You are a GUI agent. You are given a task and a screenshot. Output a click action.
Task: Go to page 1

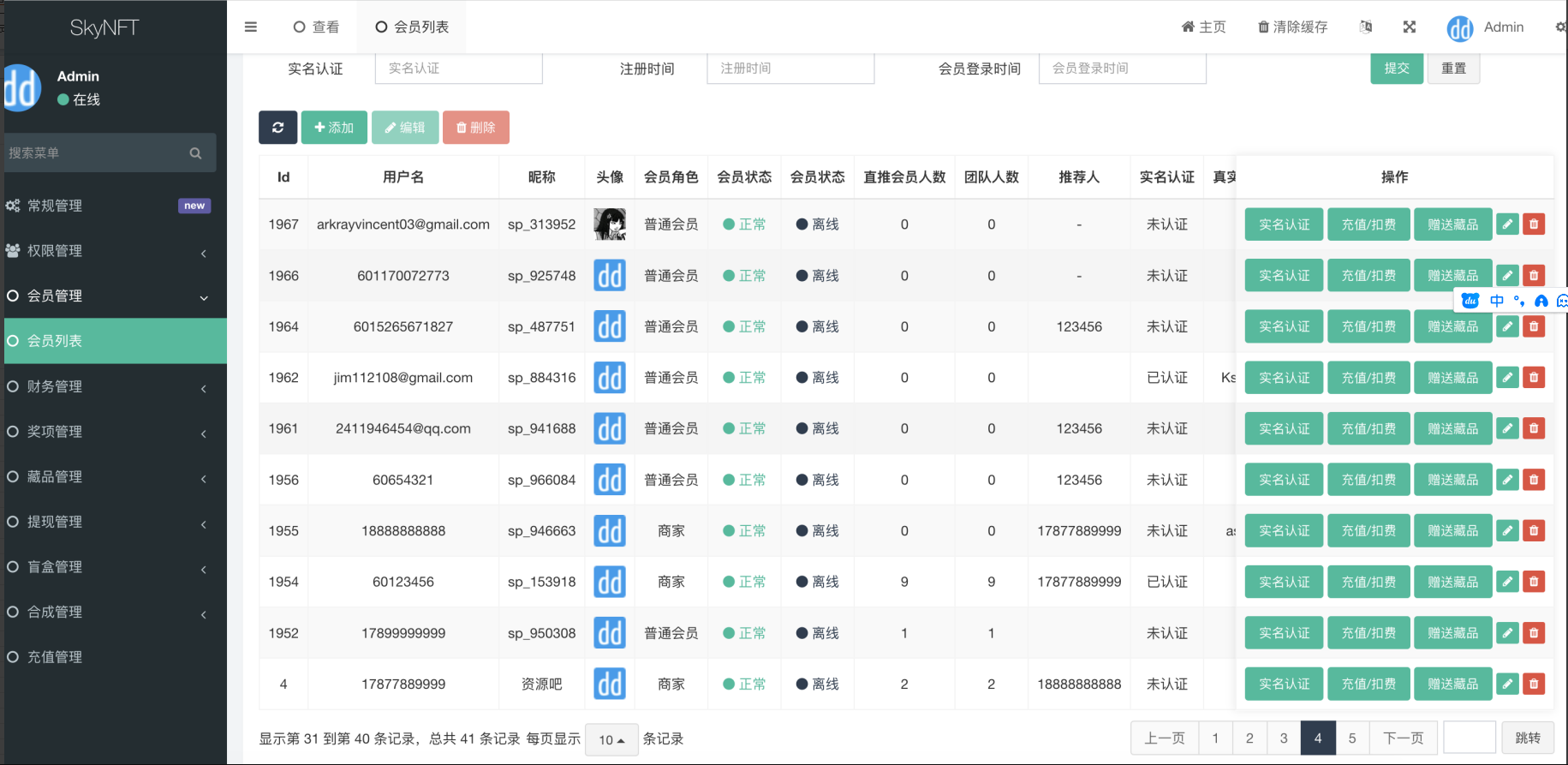1215,738
